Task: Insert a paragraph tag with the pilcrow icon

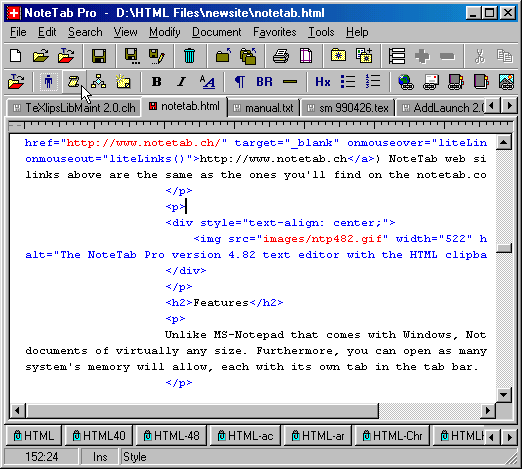Action: click(x=240, y=81)
